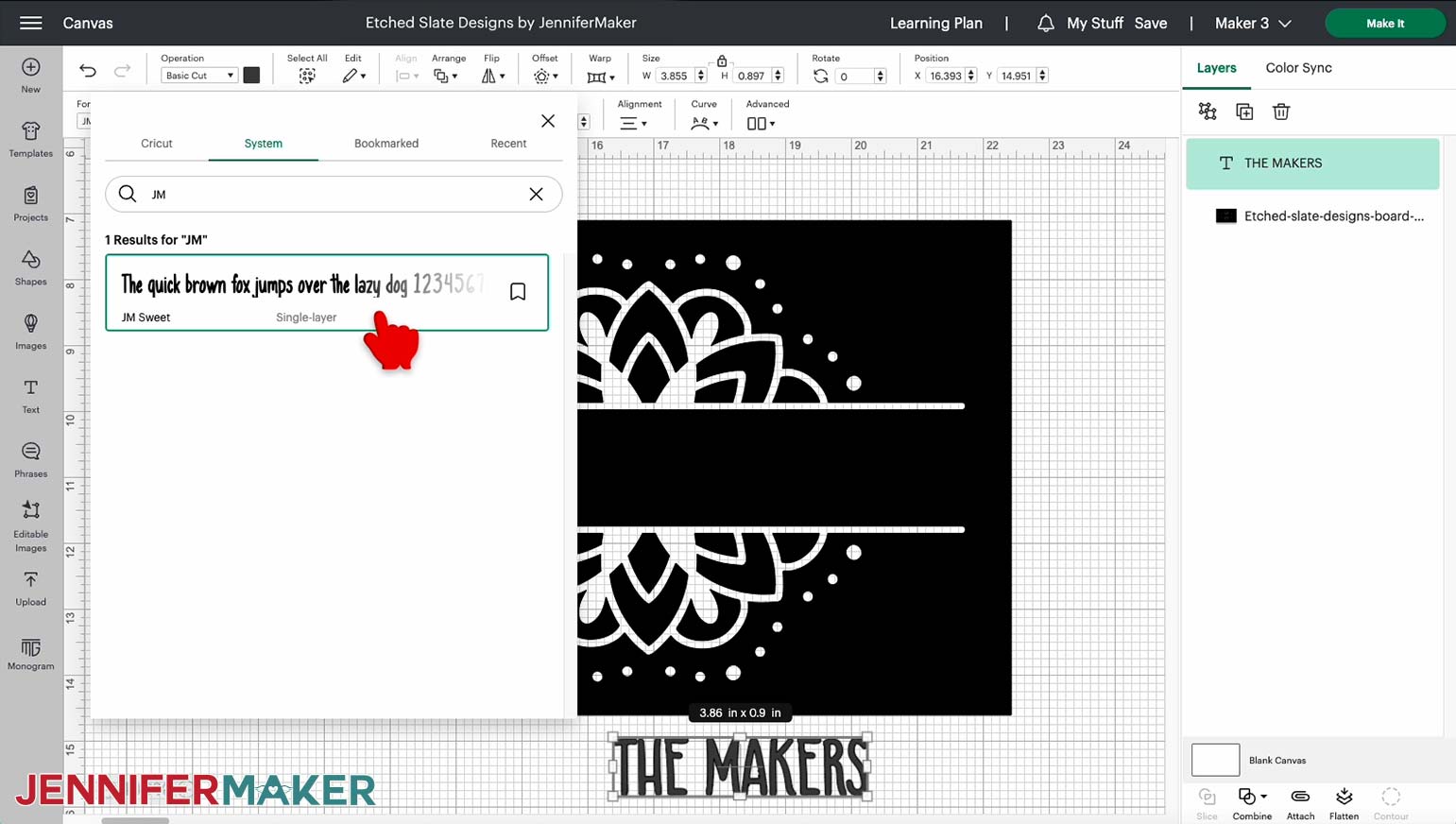Screen dimensions: 1456x824
Task: Click the Width size field
Action: coord(675,76)
